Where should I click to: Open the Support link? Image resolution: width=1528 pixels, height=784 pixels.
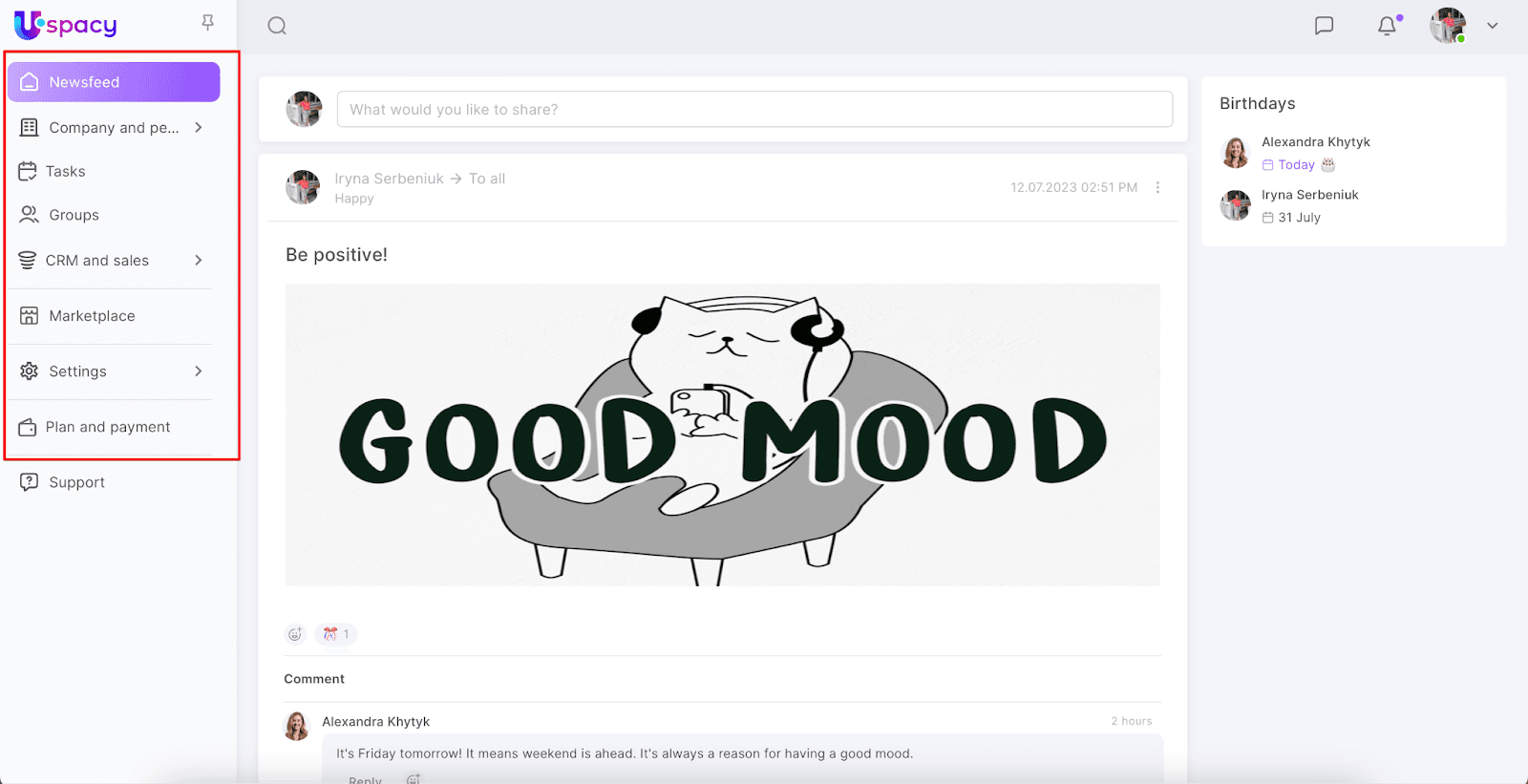[76, 482]
